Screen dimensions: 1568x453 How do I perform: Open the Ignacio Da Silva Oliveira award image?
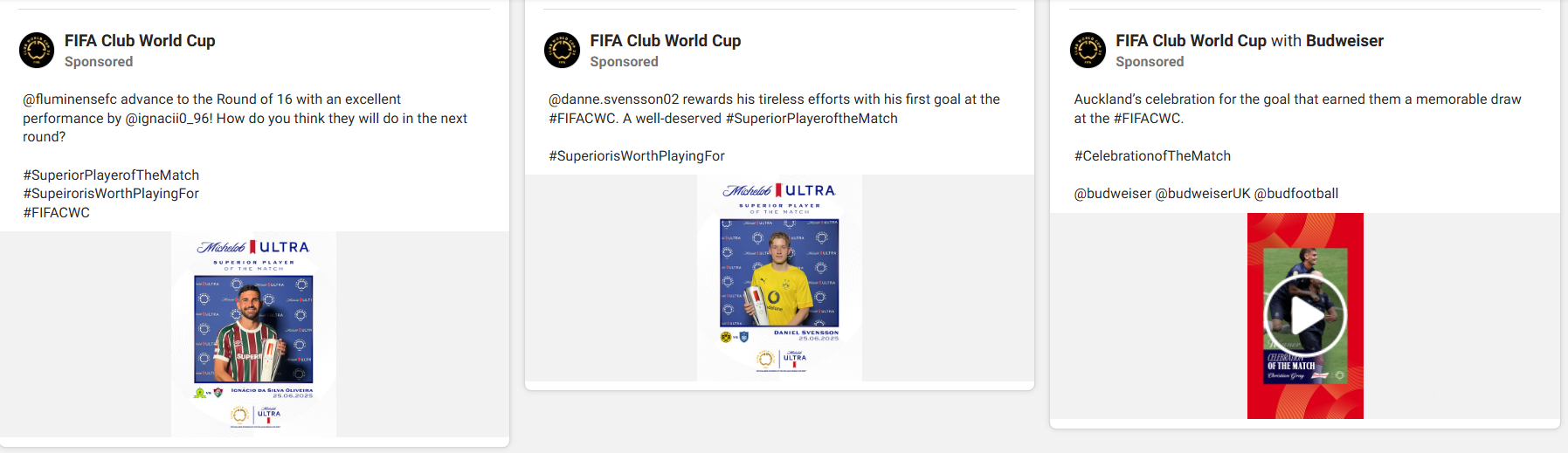pos(253,333)
